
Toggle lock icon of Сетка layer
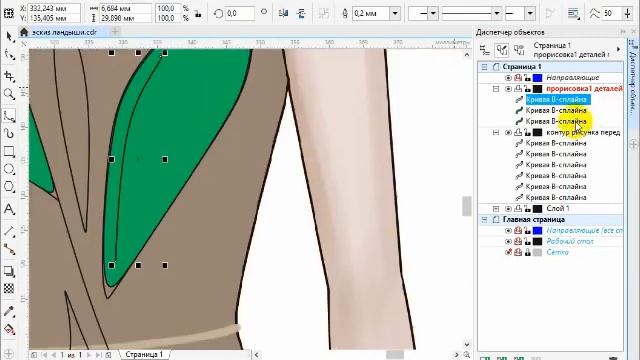pos(528,252)
